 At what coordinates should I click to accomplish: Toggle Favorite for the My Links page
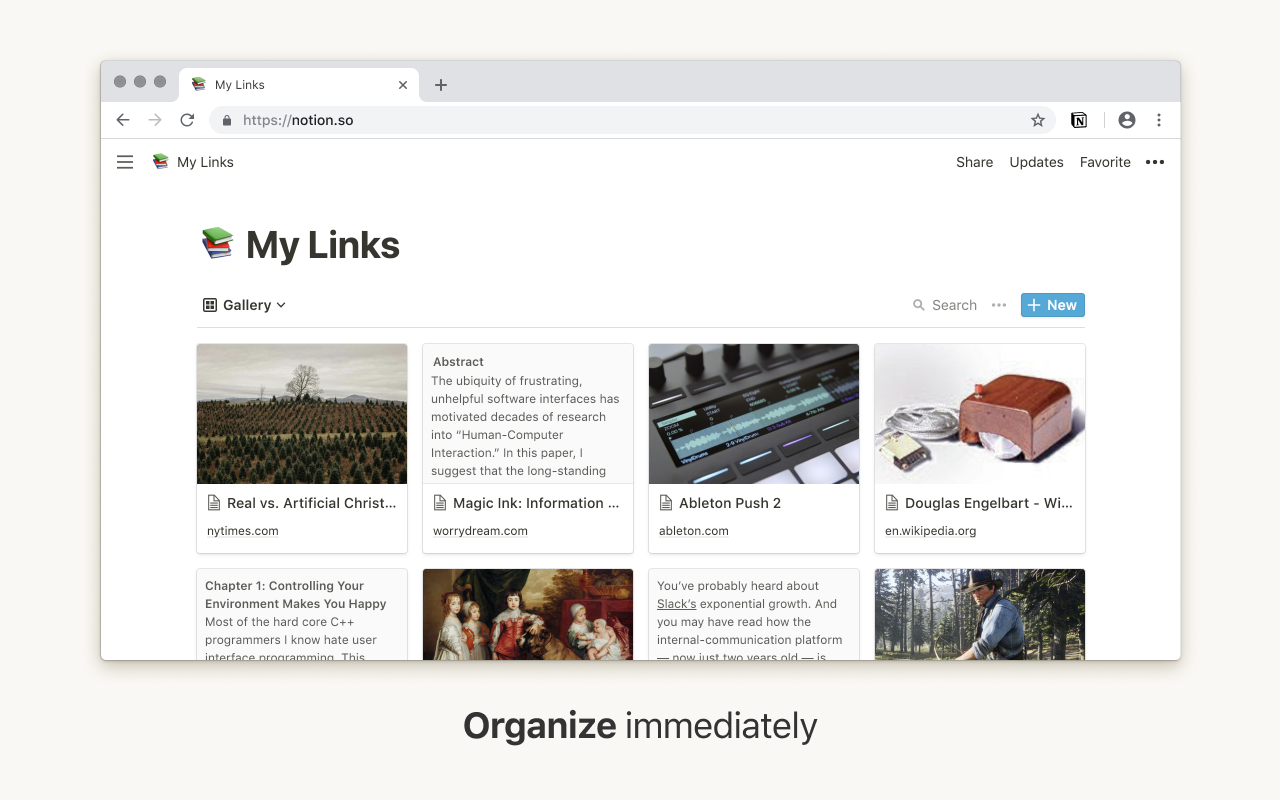1105,161
